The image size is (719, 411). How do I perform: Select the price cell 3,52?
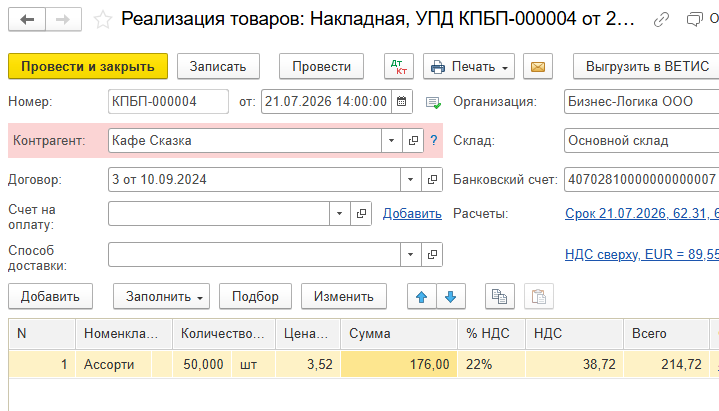point(308,364)
